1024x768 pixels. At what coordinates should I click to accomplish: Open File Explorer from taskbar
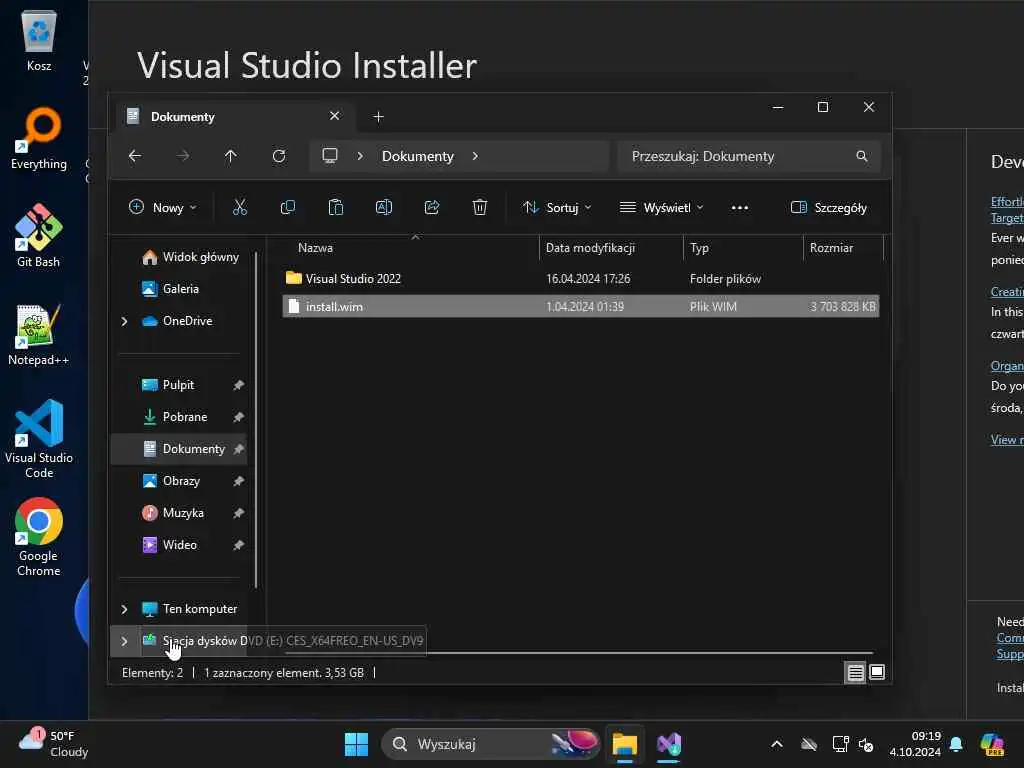click(624, 744)
